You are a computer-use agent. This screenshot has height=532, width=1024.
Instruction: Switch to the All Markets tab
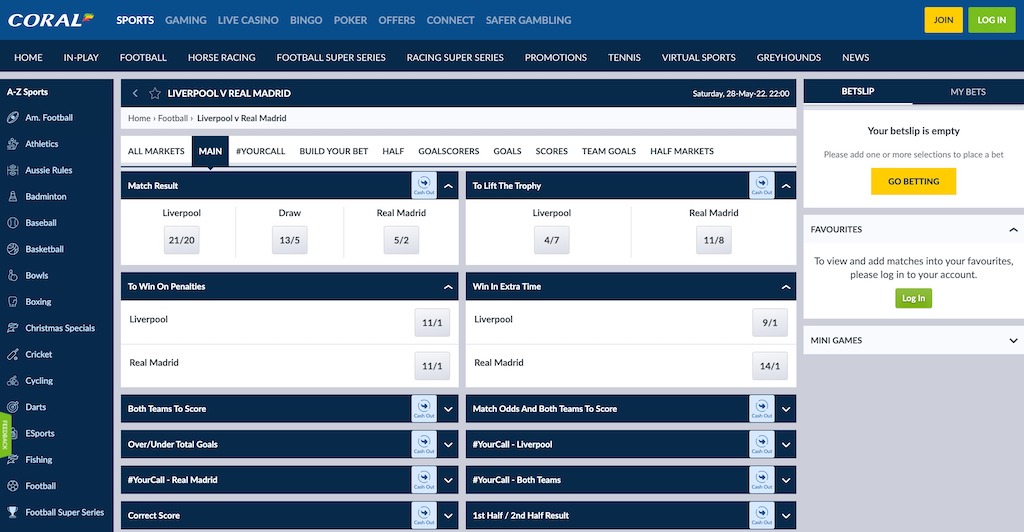[x=156, y=151]
